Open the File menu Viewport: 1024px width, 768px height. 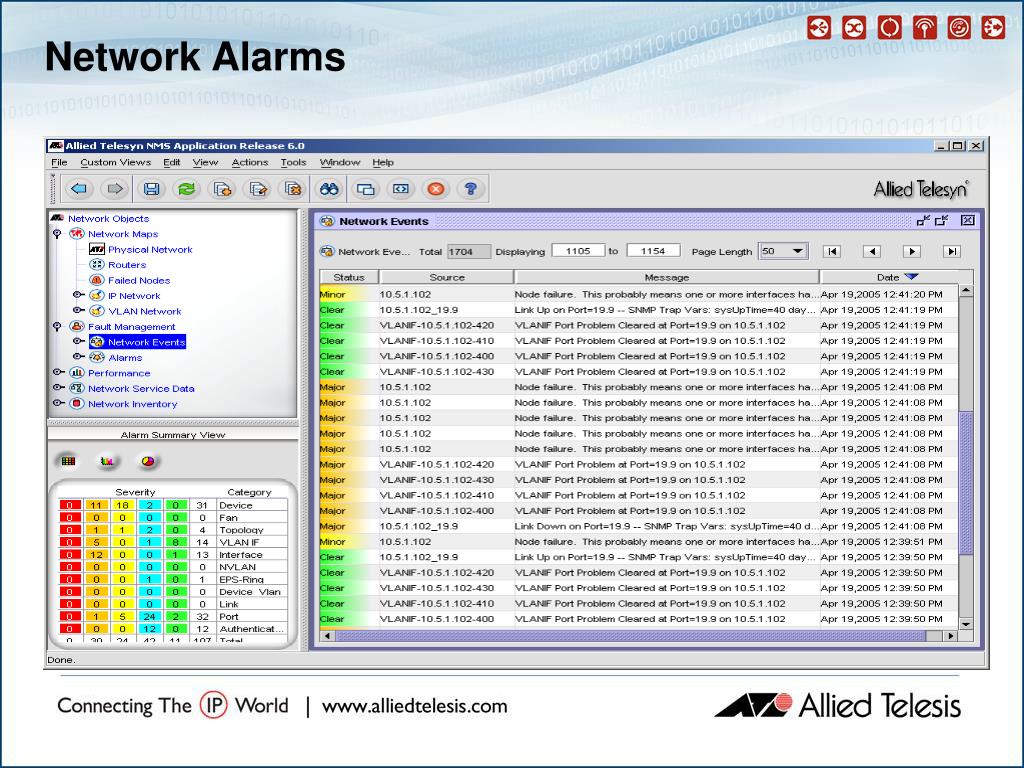point(59,162)
